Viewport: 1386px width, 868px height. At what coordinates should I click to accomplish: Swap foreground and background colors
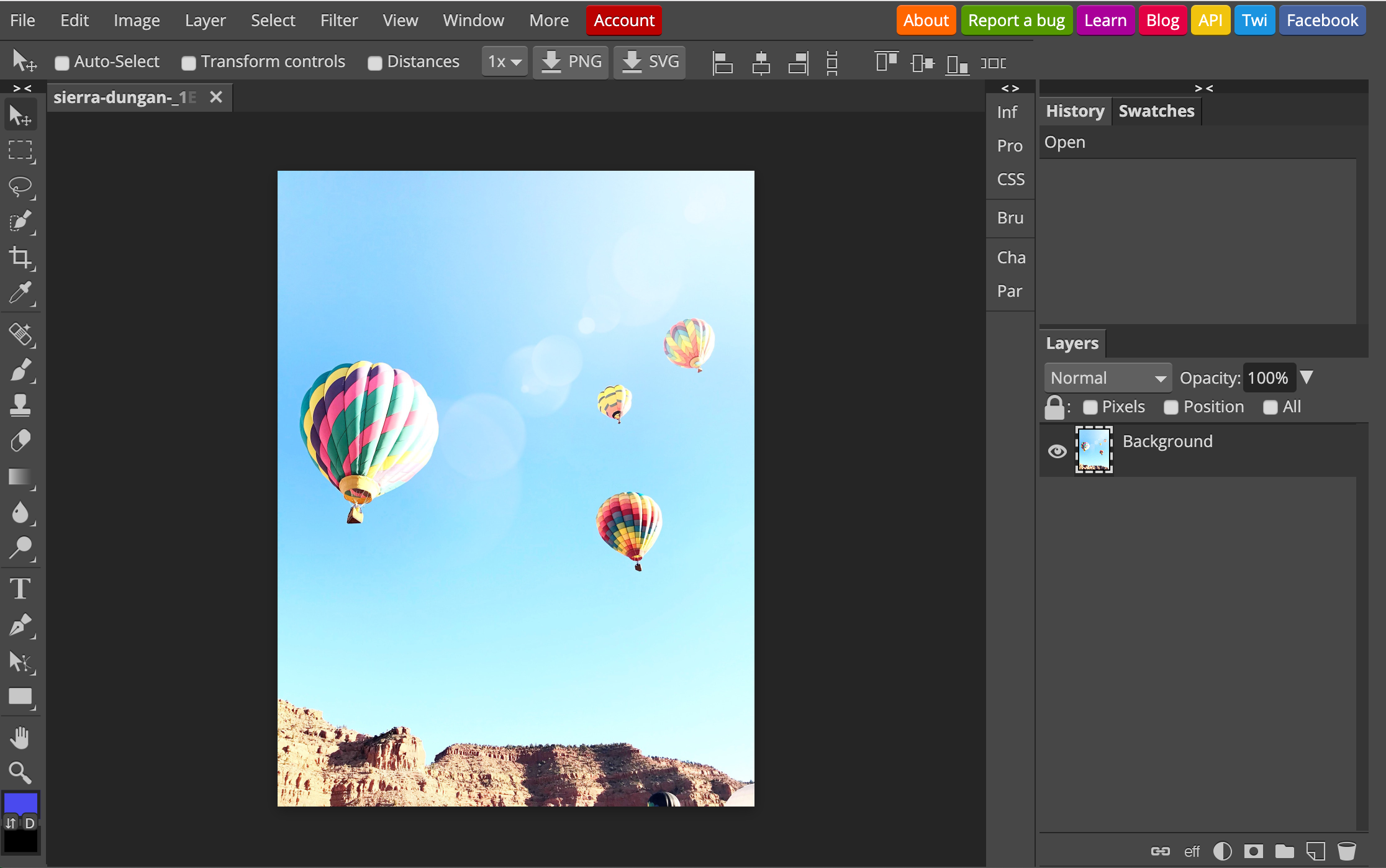(x=11, y=823)
